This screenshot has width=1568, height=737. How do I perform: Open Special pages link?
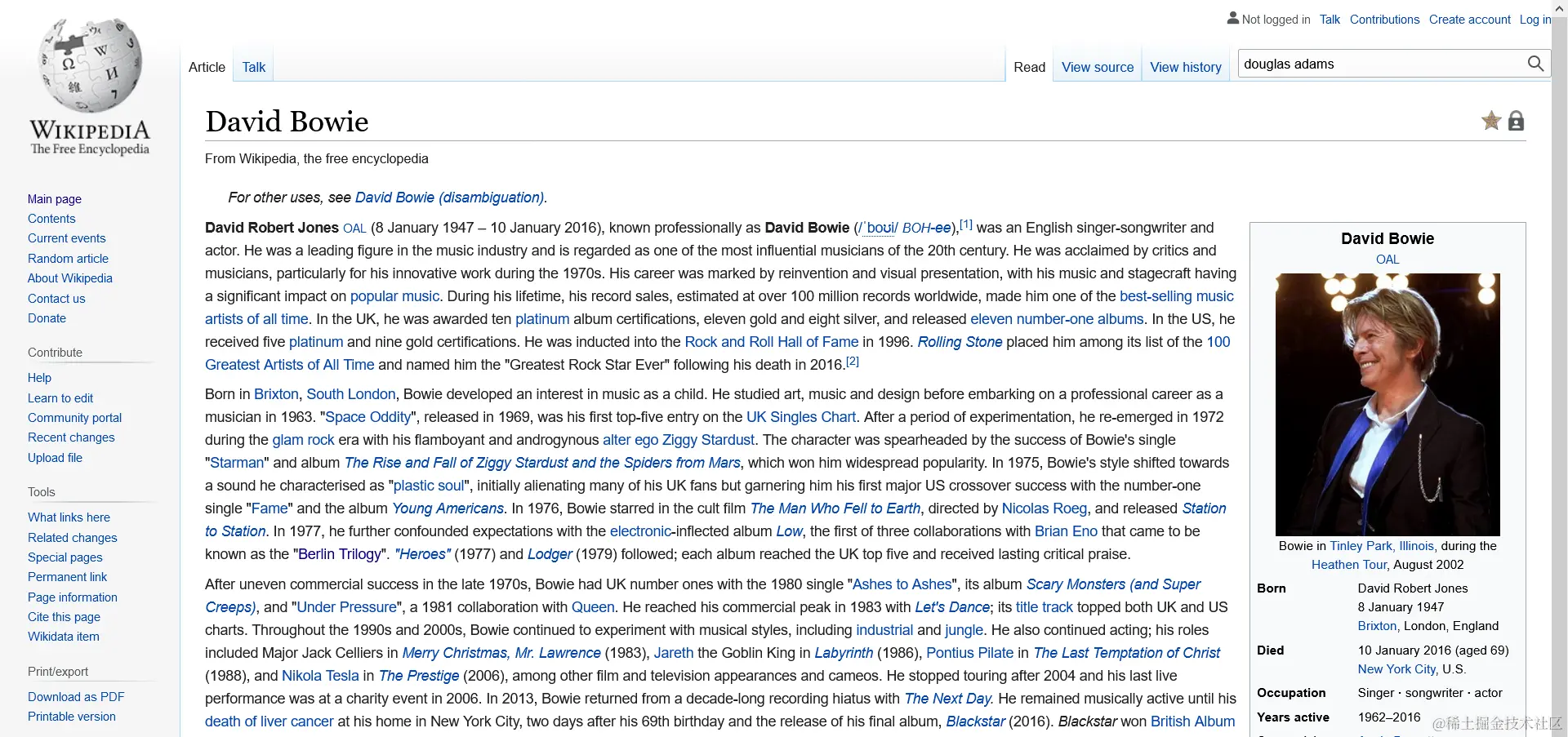click(65, 557)
